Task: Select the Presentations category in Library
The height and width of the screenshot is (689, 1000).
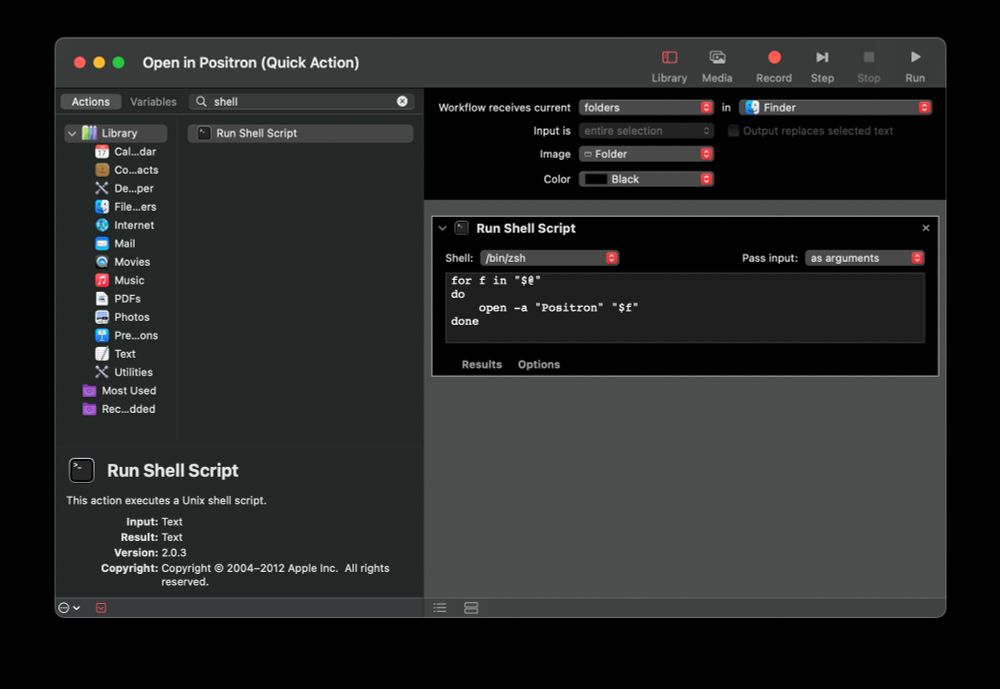Action: (126, 336)
